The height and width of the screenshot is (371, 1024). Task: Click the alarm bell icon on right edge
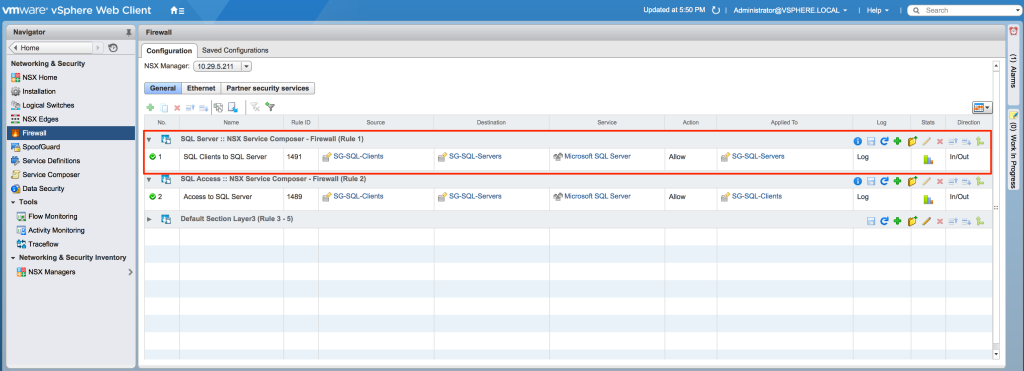tap(1013, 32)
